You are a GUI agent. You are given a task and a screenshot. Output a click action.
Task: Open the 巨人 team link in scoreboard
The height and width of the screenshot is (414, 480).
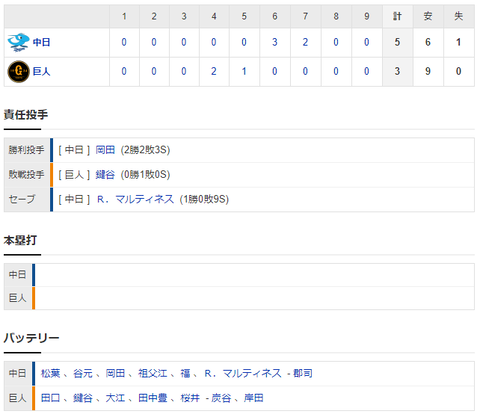[41, 71]
